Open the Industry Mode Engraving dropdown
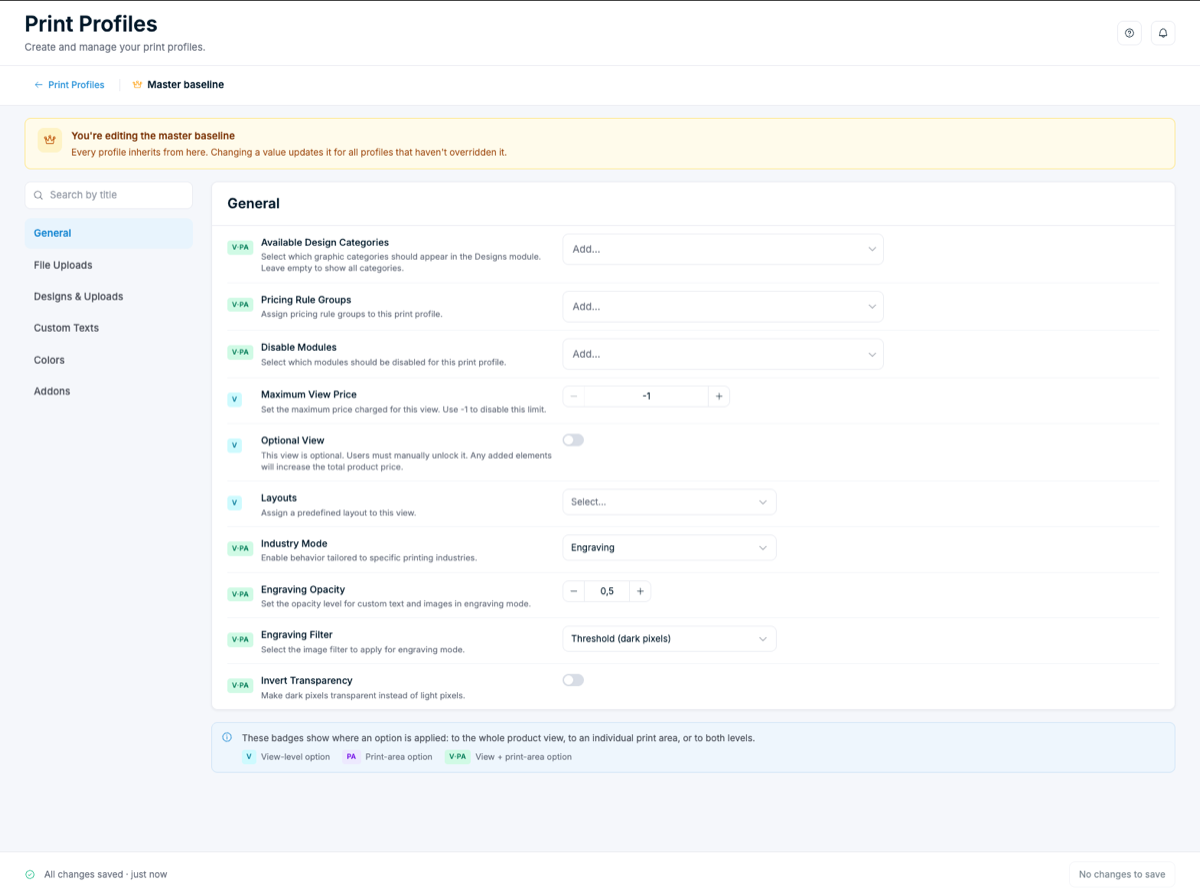The height and width of the screenshot is (896, 1200). click(x=669, y=548)
